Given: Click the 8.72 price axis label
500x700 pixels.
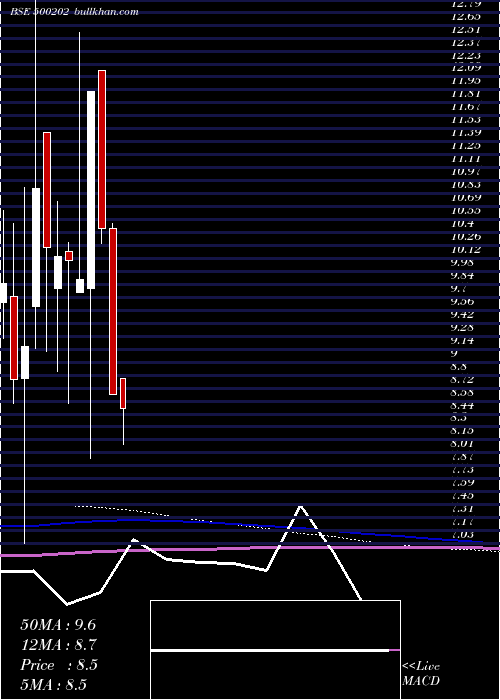Looking at the screenshot, I should tap(462, 379).
